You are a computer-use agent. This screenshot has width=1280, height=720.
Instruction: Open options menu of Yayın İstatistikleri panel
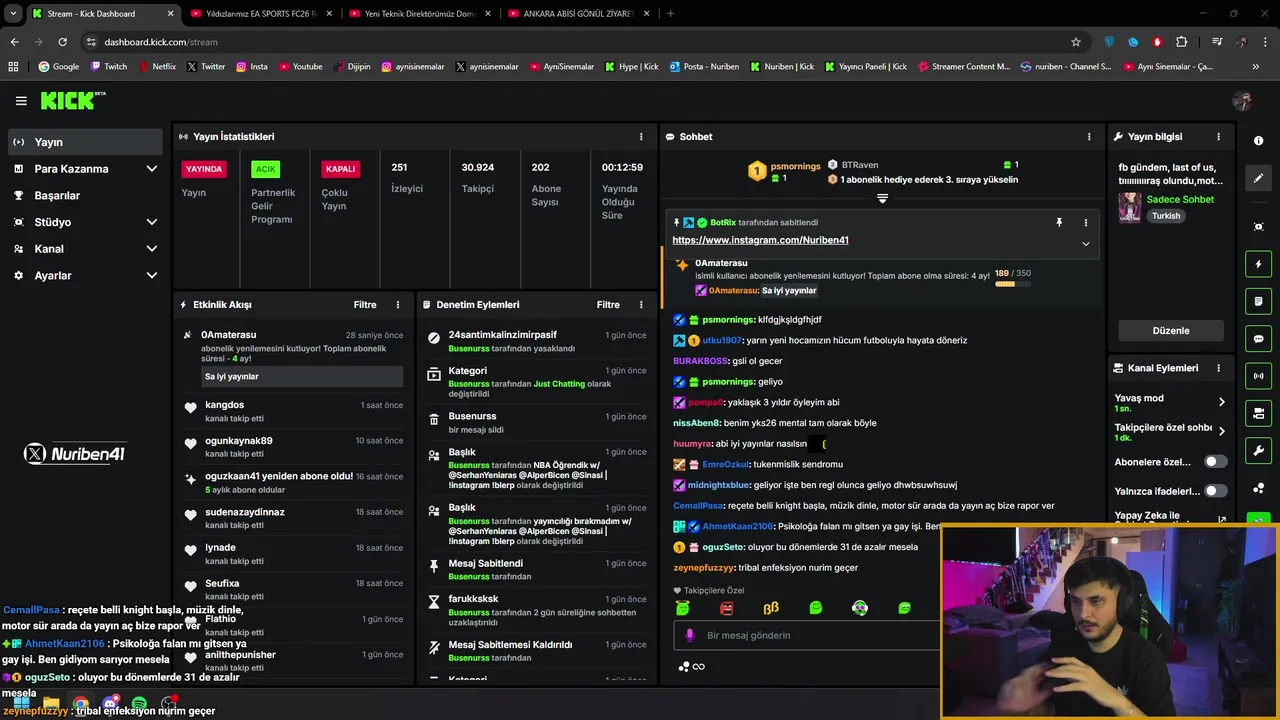[641, 137]
